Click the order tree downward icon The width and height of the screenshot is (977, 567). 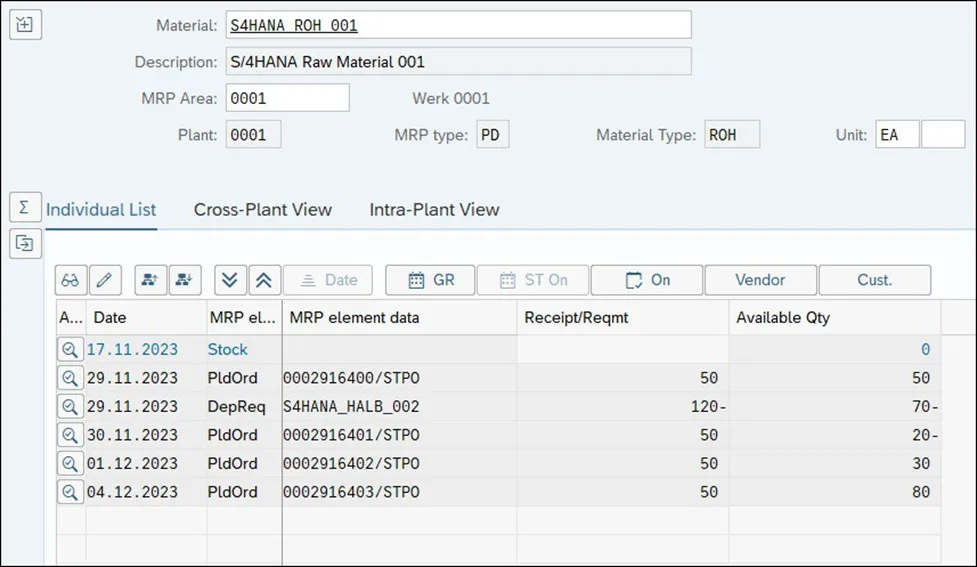pos(185,280)
